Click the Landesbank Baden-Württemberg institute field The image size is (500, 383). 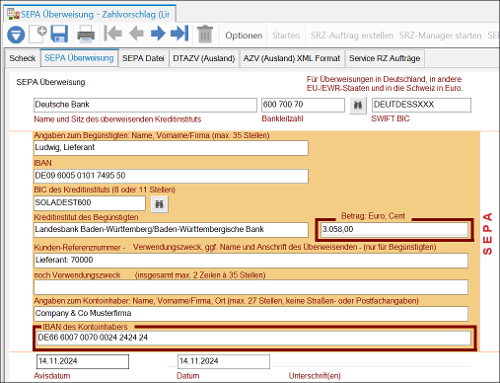click(171, 230)
